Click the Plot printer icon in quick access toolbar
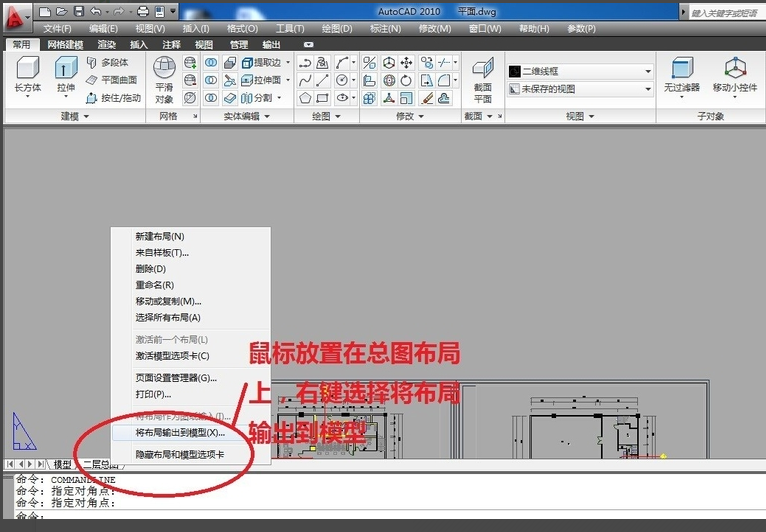This screenshot has height=532, width=766. [x=143, y=11]
